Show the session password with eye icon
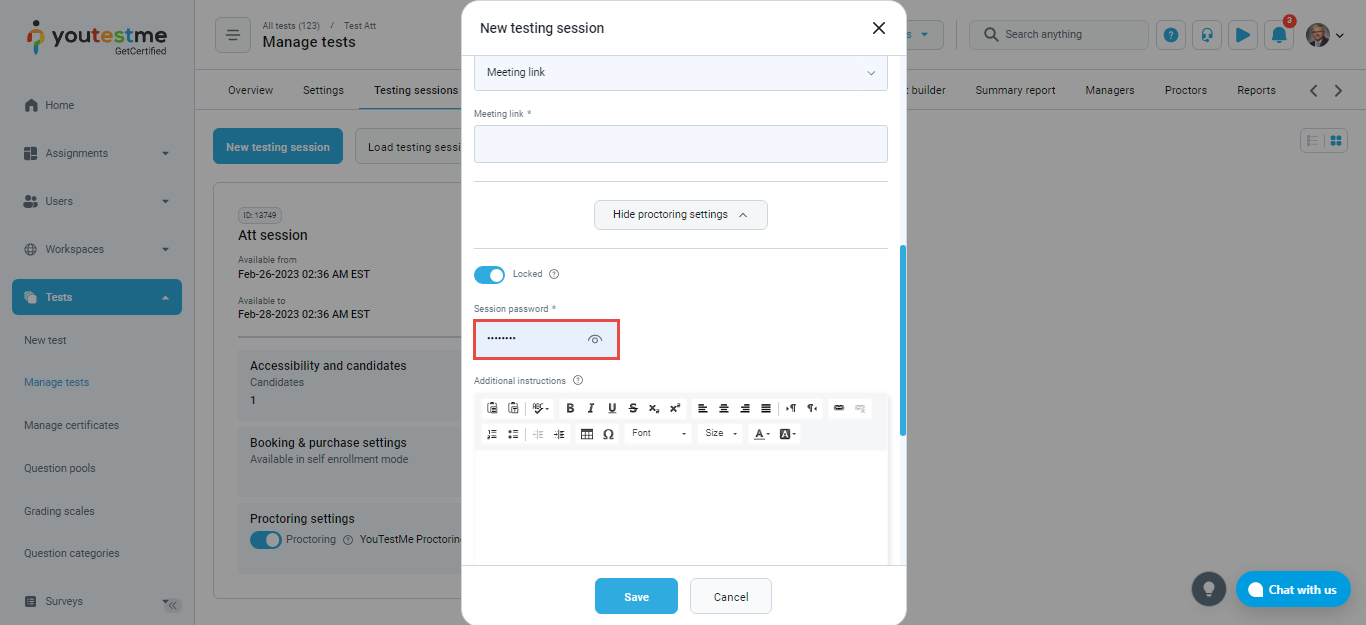Image resolution: width=1366 pixels, height=625 pixels. [595, 340]
